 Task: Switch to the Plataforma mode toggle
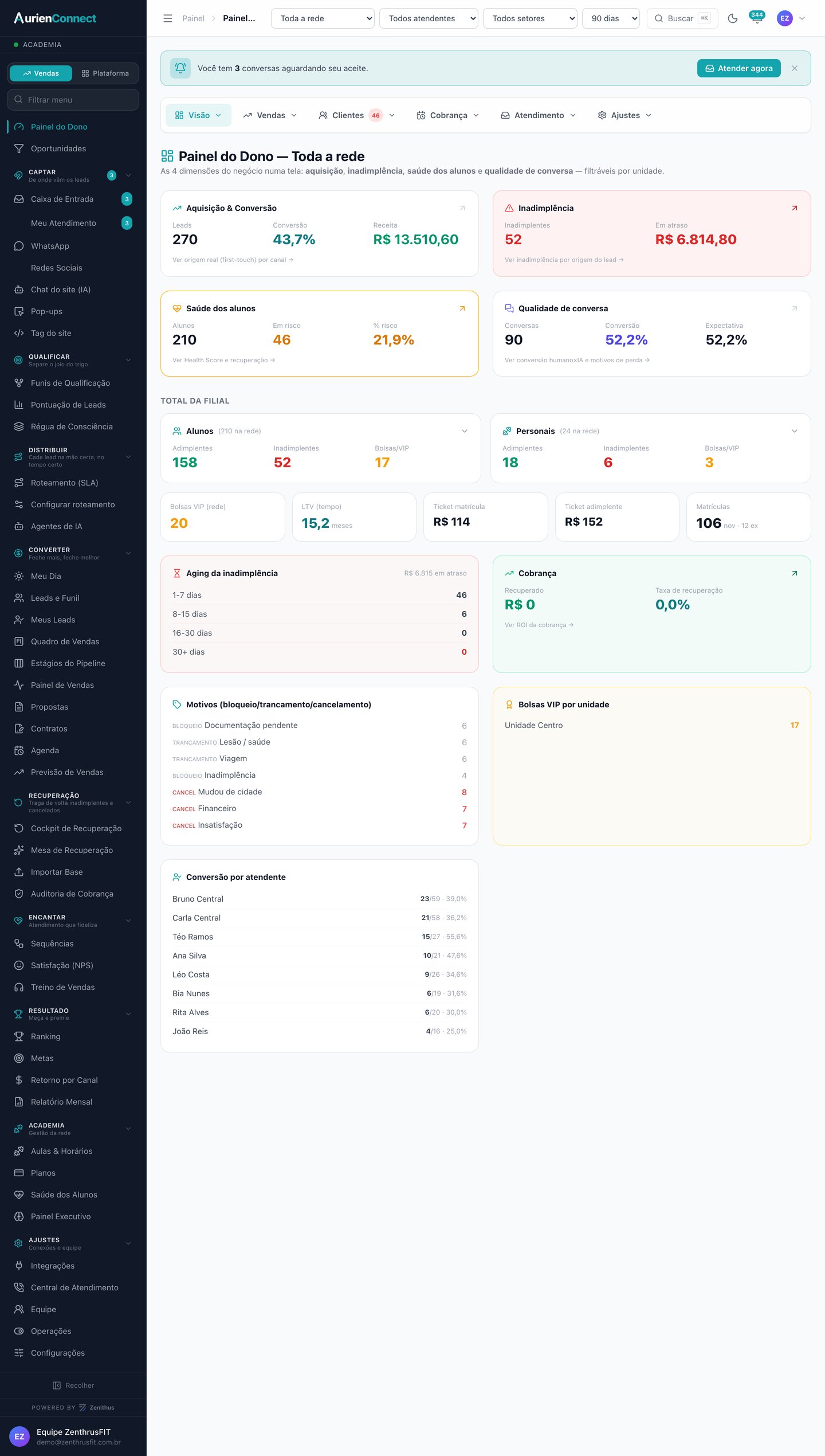point(105,73)
